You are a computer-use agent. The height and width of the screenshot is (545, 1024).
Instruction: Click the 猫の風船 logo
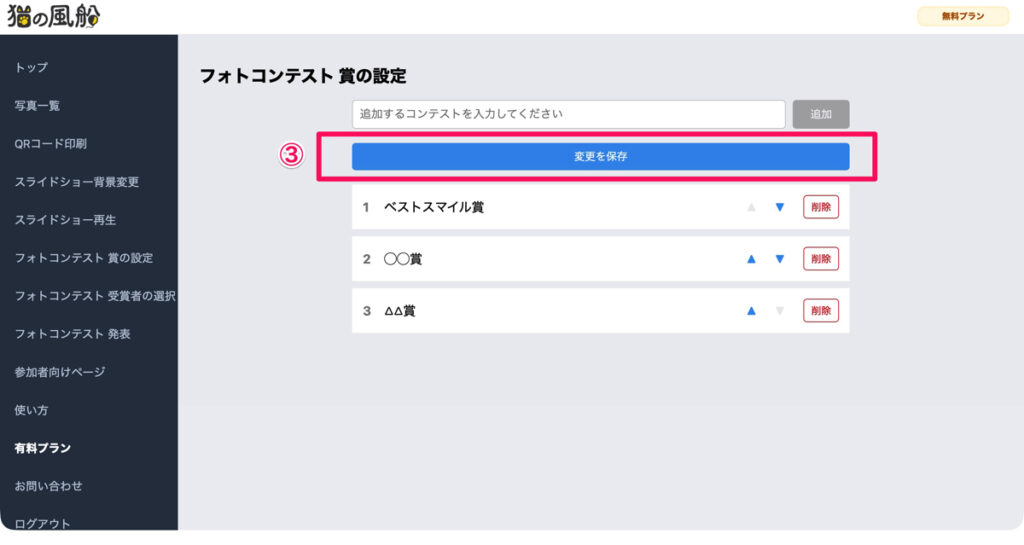[x=54, y=16]
